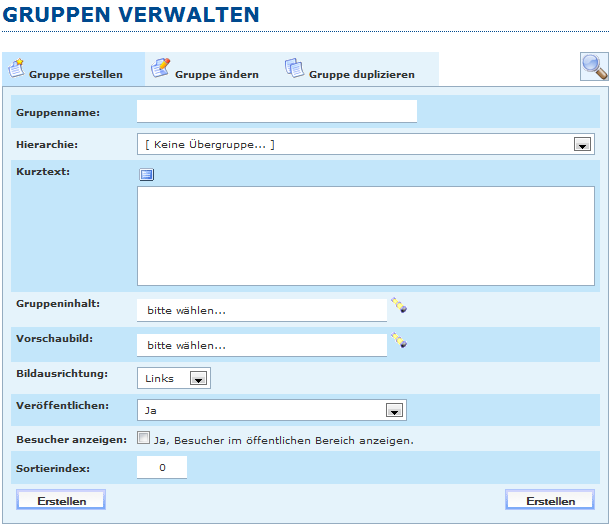Click the magnifying glass search icon
Image resolution: width=614 pixels, height=530 pixels.
(x=594, y=67)
